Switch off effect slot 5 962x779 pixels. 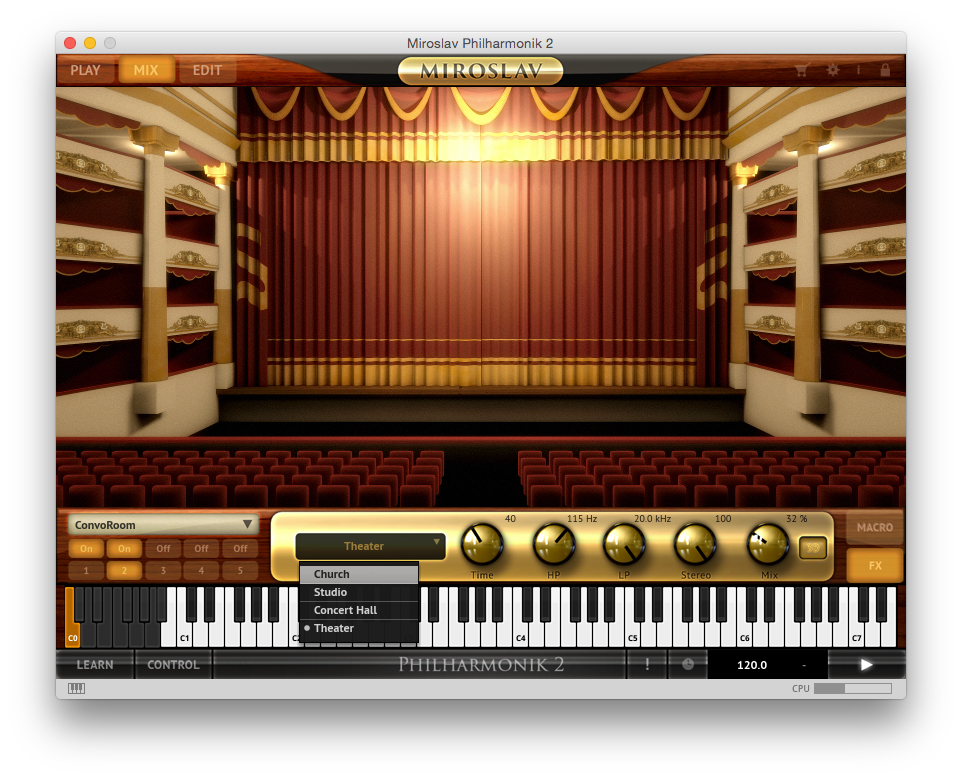238,549
